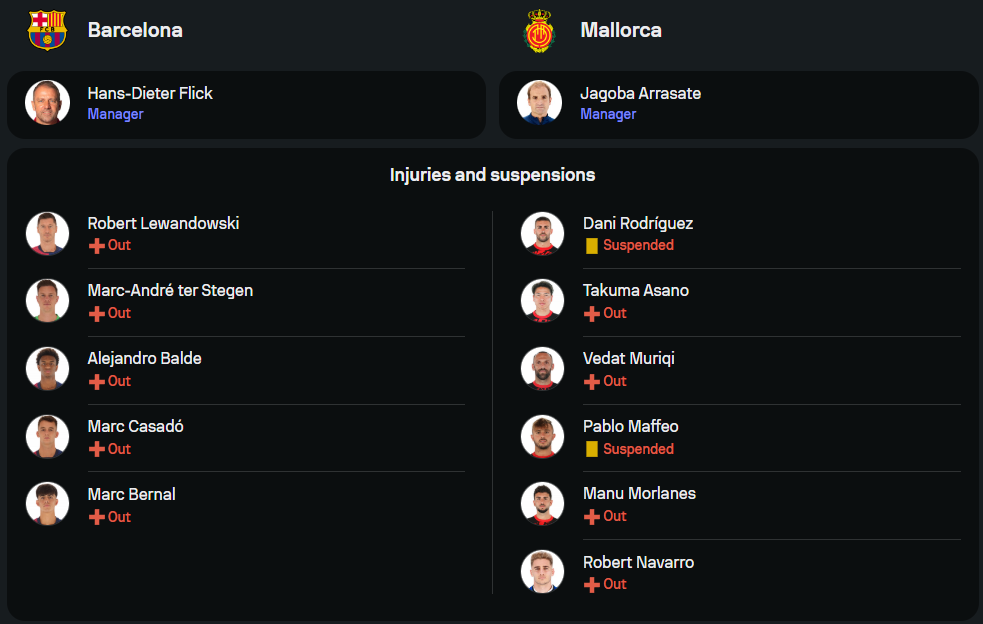
Task: Click Alejandro Balde's player avatar
Action: coord(47,368)
